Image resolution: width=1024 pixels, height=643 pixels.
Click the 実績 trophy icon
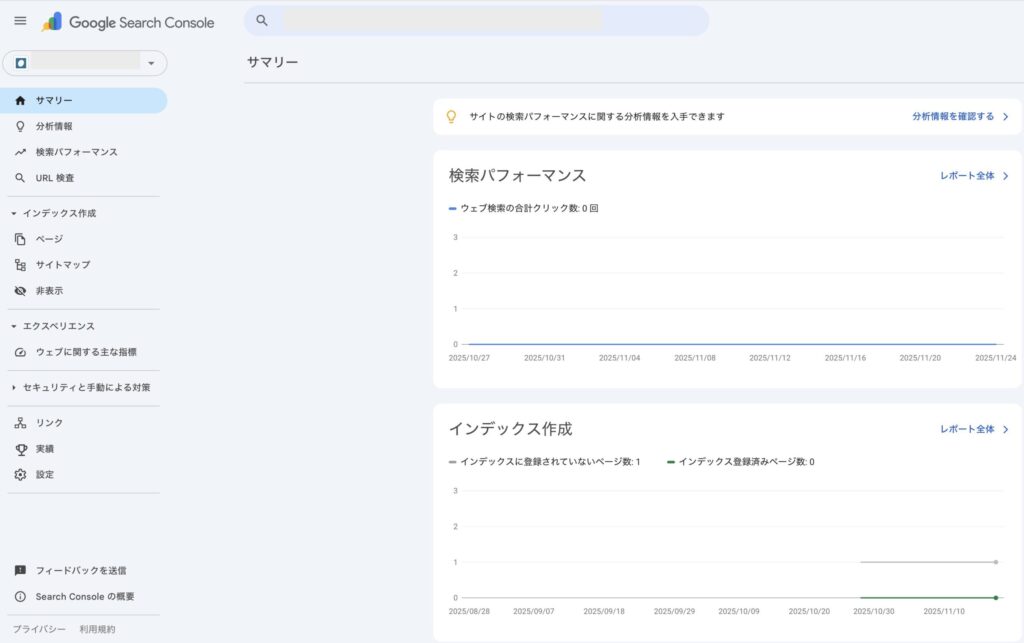[x=20, y=449]
